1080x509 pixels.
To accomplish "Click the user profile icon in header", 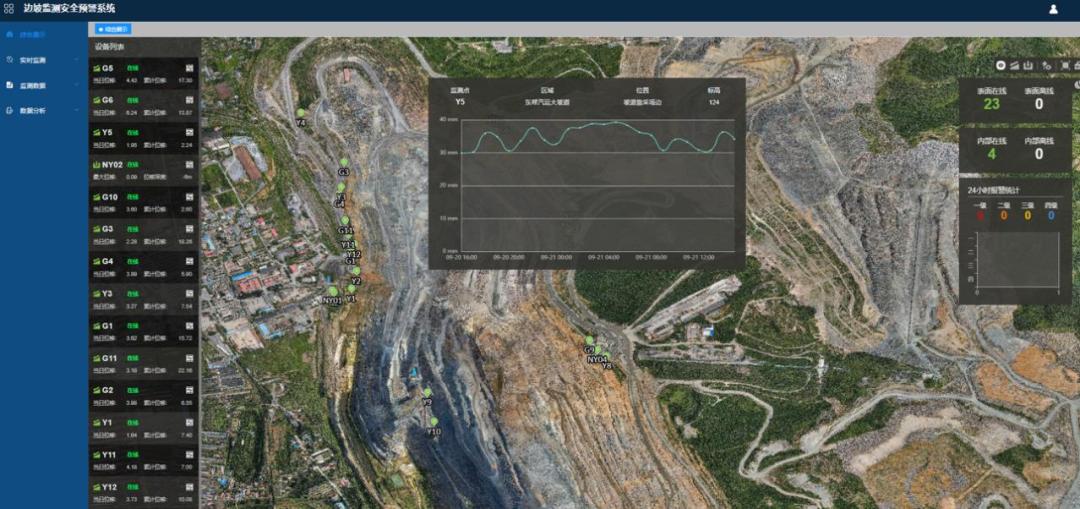I will [x=1053, y=9].
